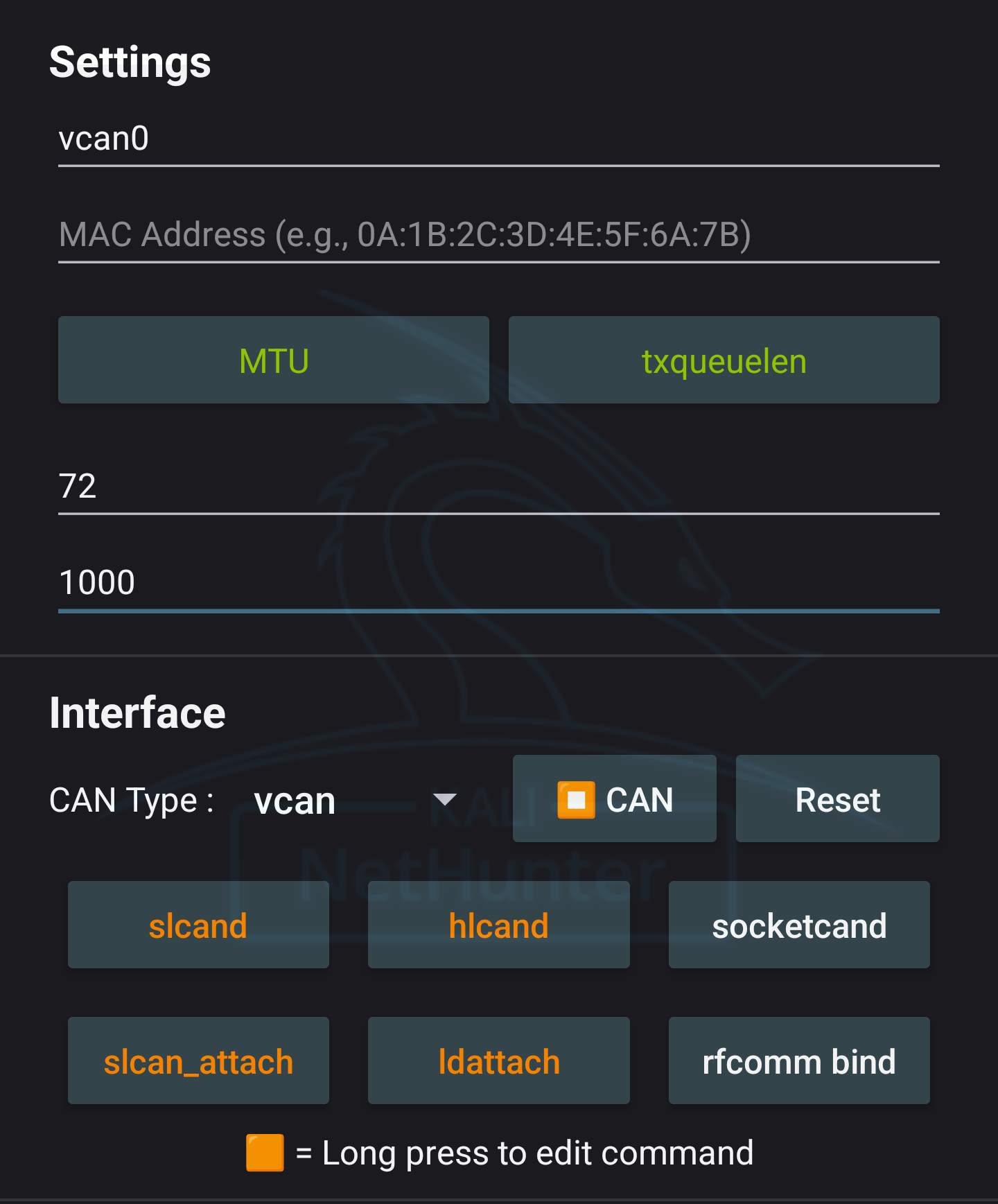Viewport: 998px width, 1204px height.
Task: Tap the ldattach button
Action: pyautogui.click(x=499, y=1061)
